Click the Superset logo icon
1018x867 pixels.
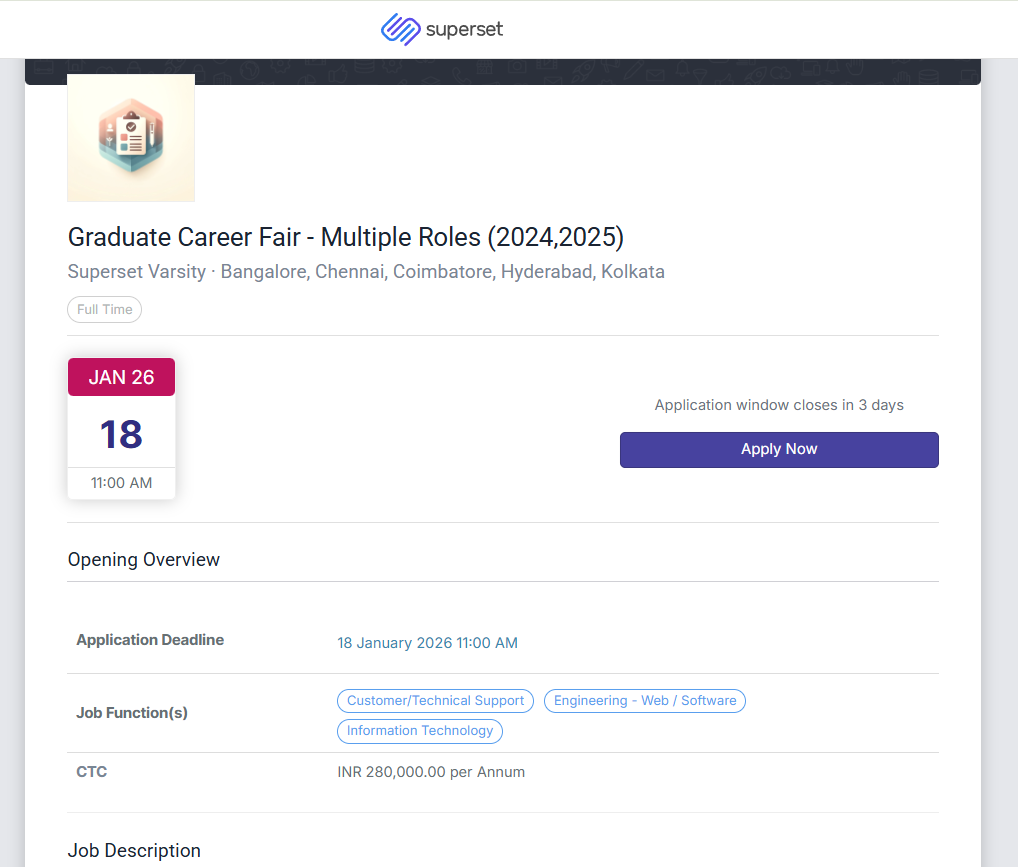click(400, 29)
